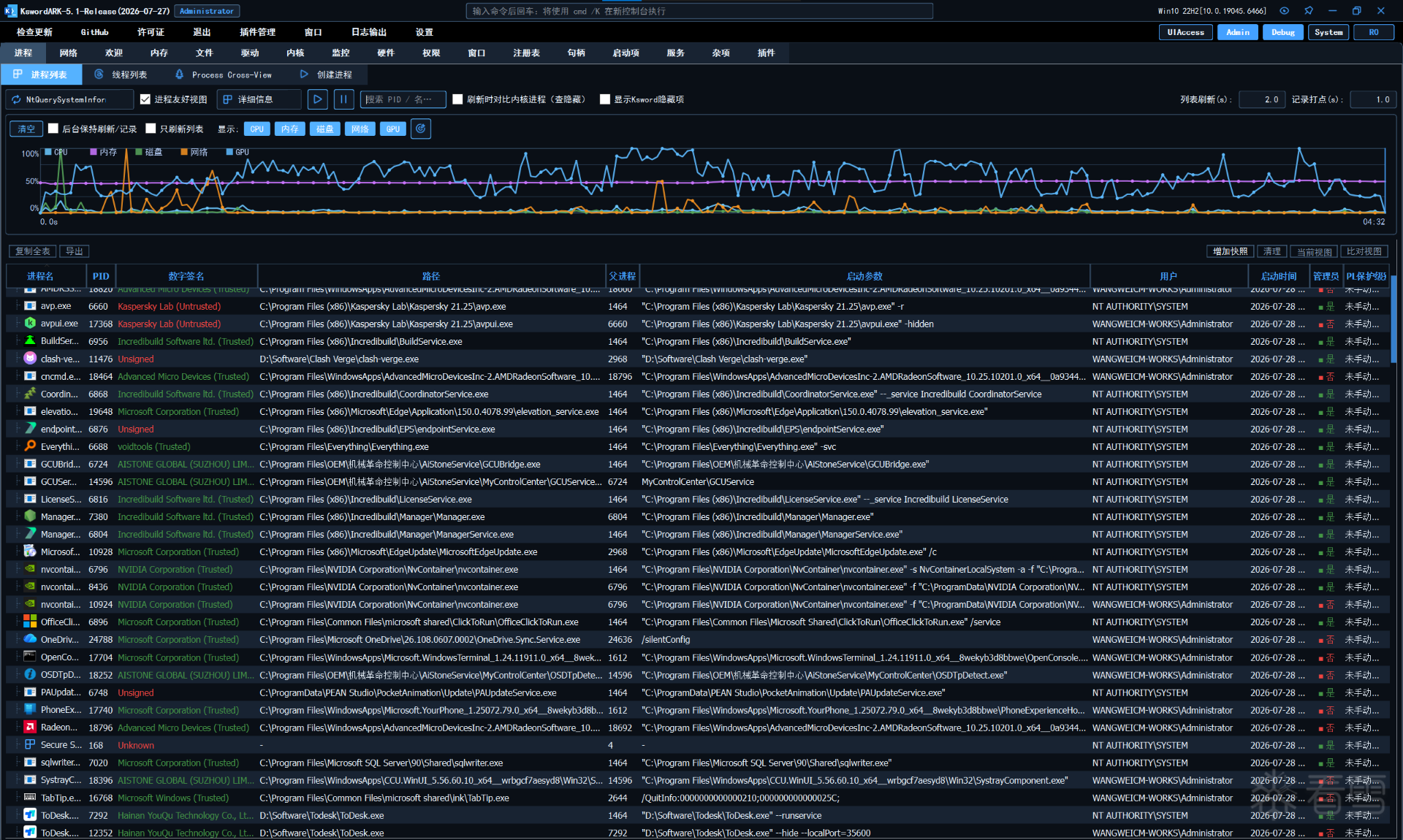Check the 显示Ksword隐藏项 checkbox

pyautogui.click(x=605, y=99)
